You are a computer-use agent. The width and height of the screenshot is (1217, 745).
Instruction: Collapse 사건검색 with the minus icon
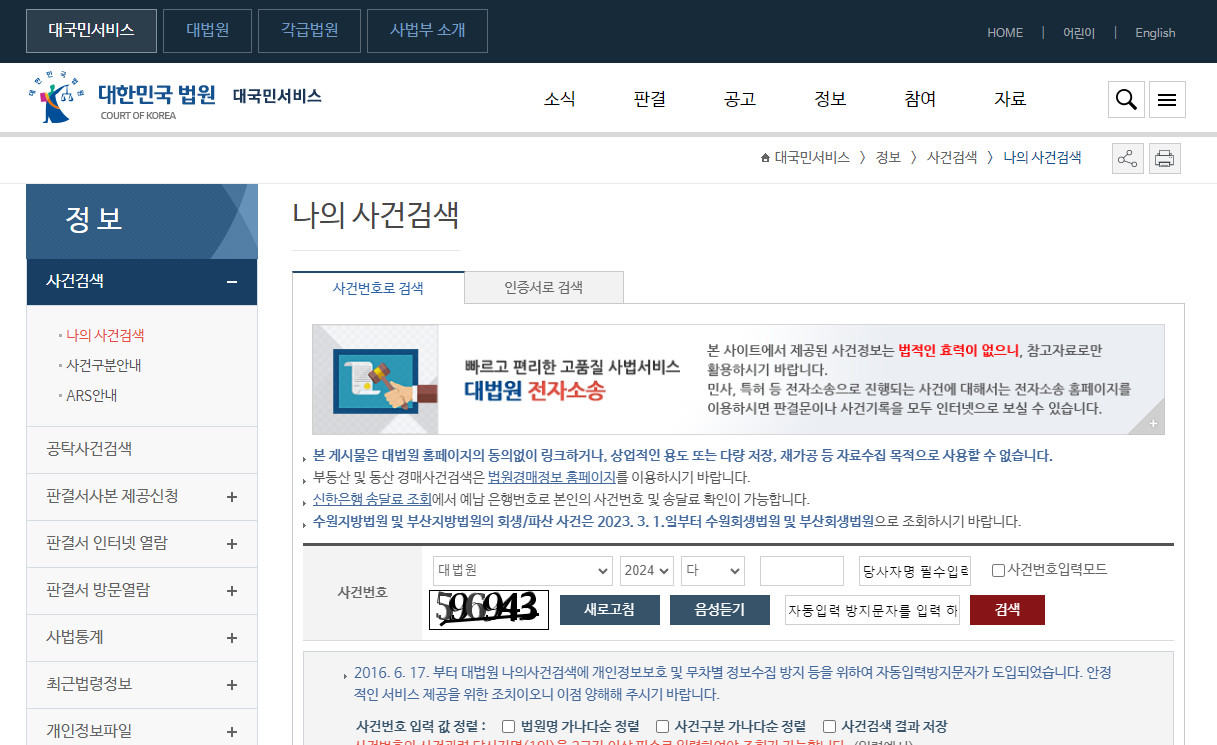[x=232, y=282]
